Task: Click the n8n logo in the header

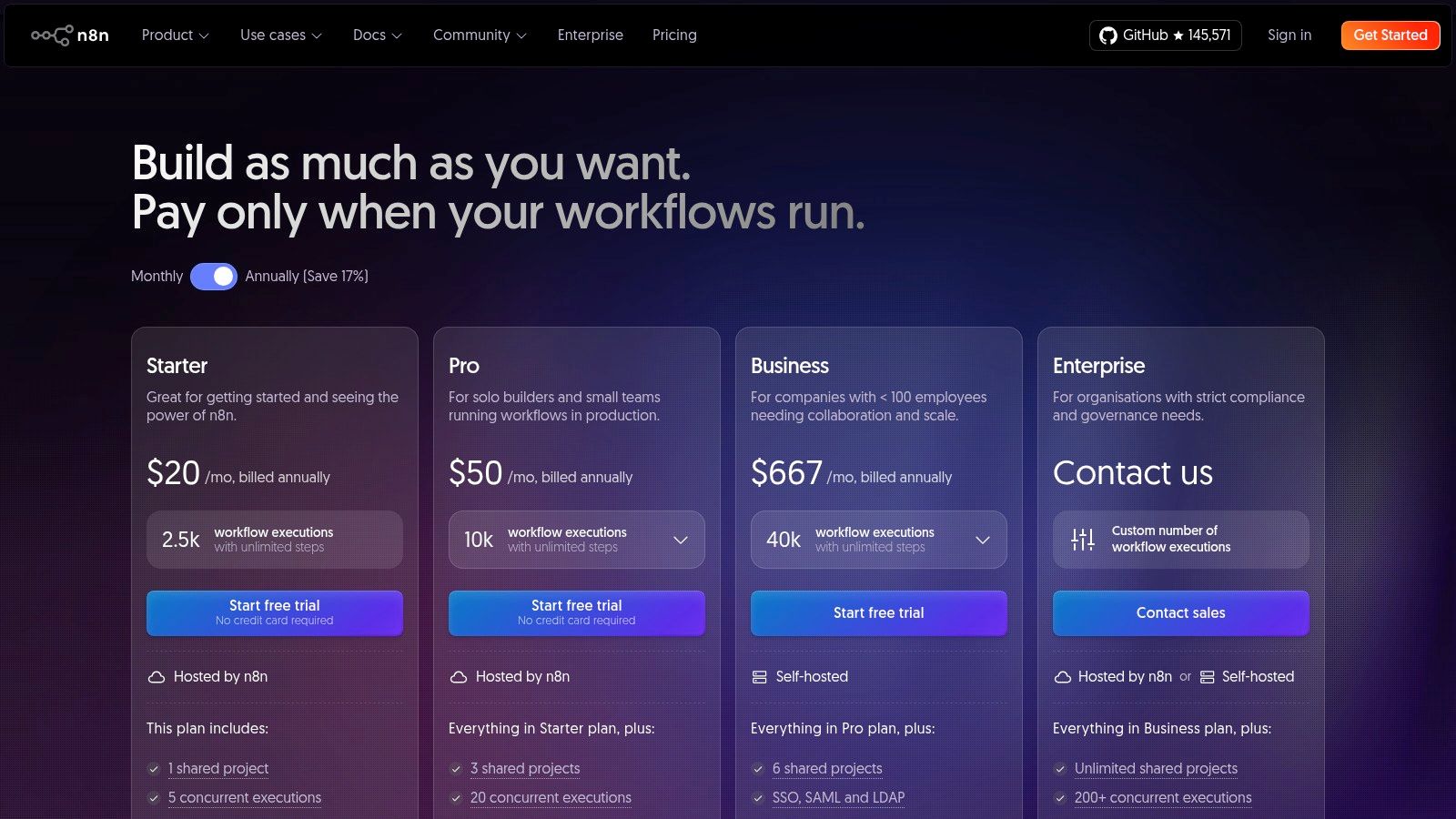Action: click(x=70, y=35)
